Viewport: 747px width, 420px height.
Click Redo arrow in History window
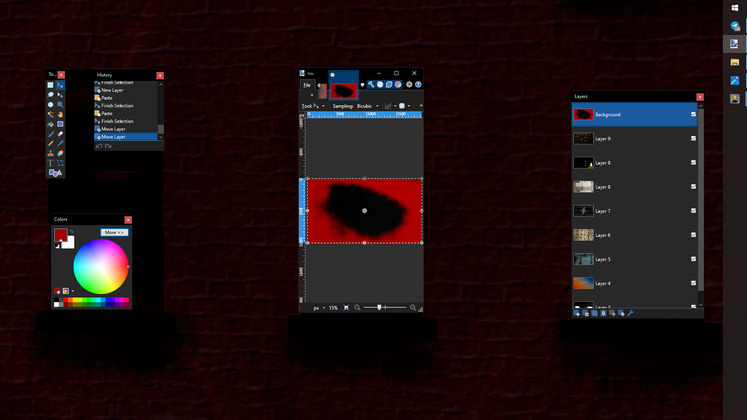pos(108,146)
